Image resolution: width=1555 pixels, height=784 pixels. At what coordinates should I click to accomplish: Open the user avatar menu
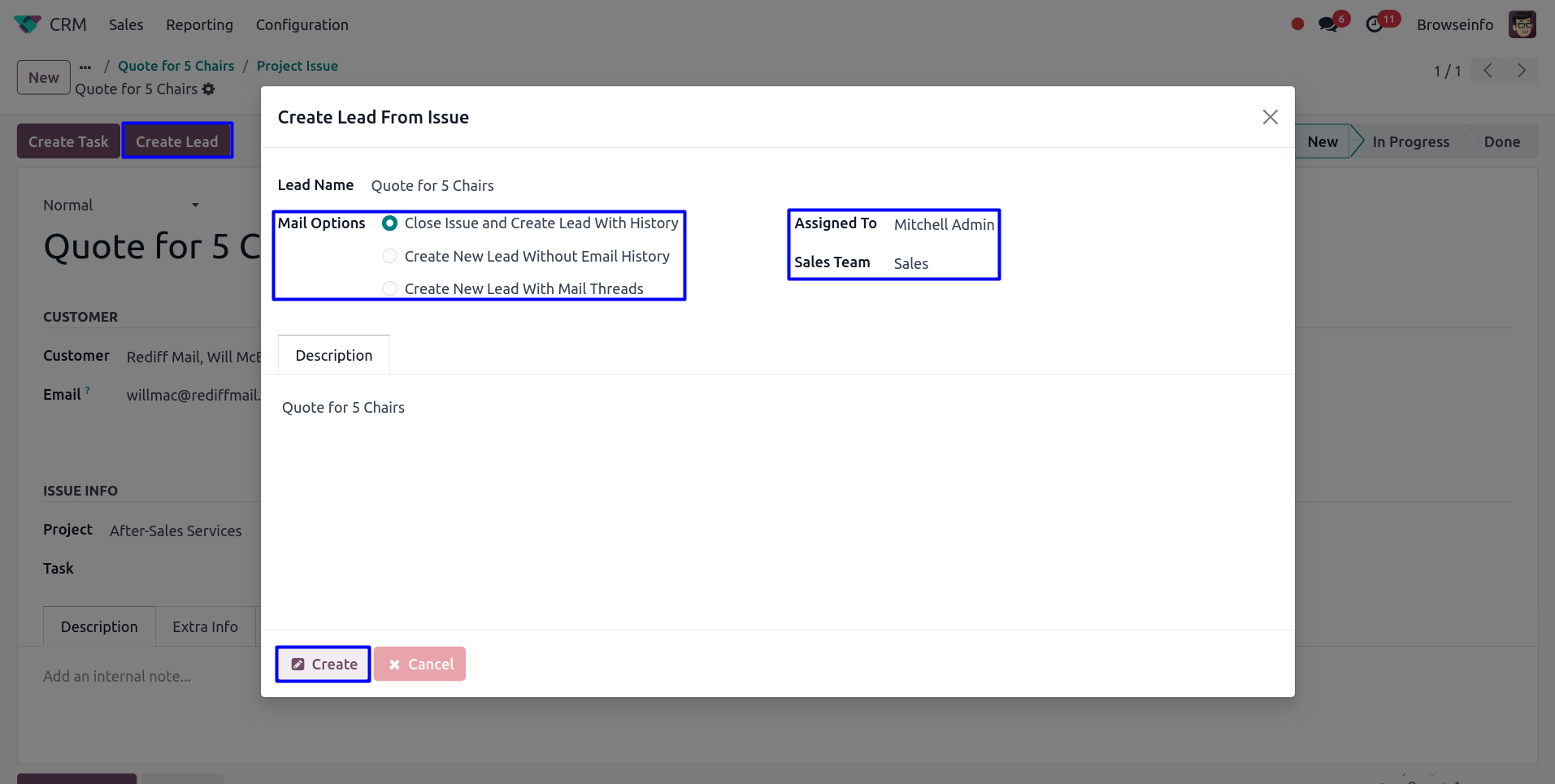(1522, 24)
